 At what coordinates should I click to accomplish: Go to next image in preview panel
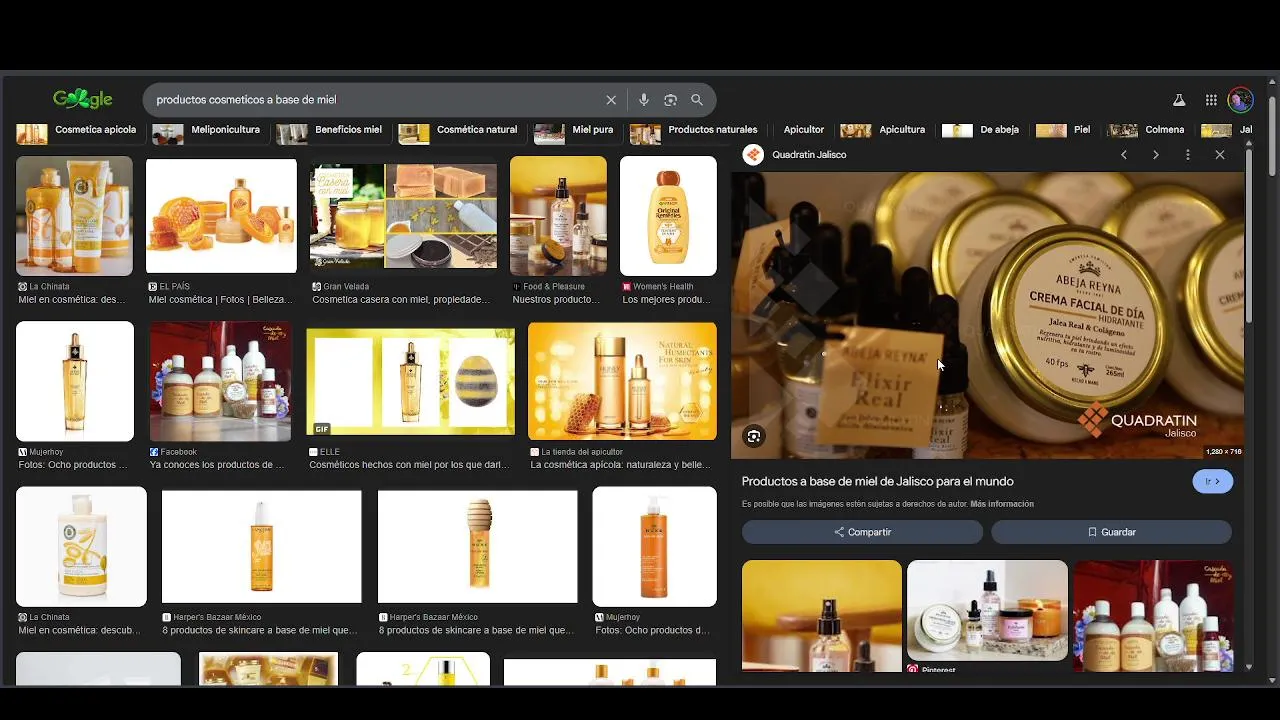[1155, 155]
